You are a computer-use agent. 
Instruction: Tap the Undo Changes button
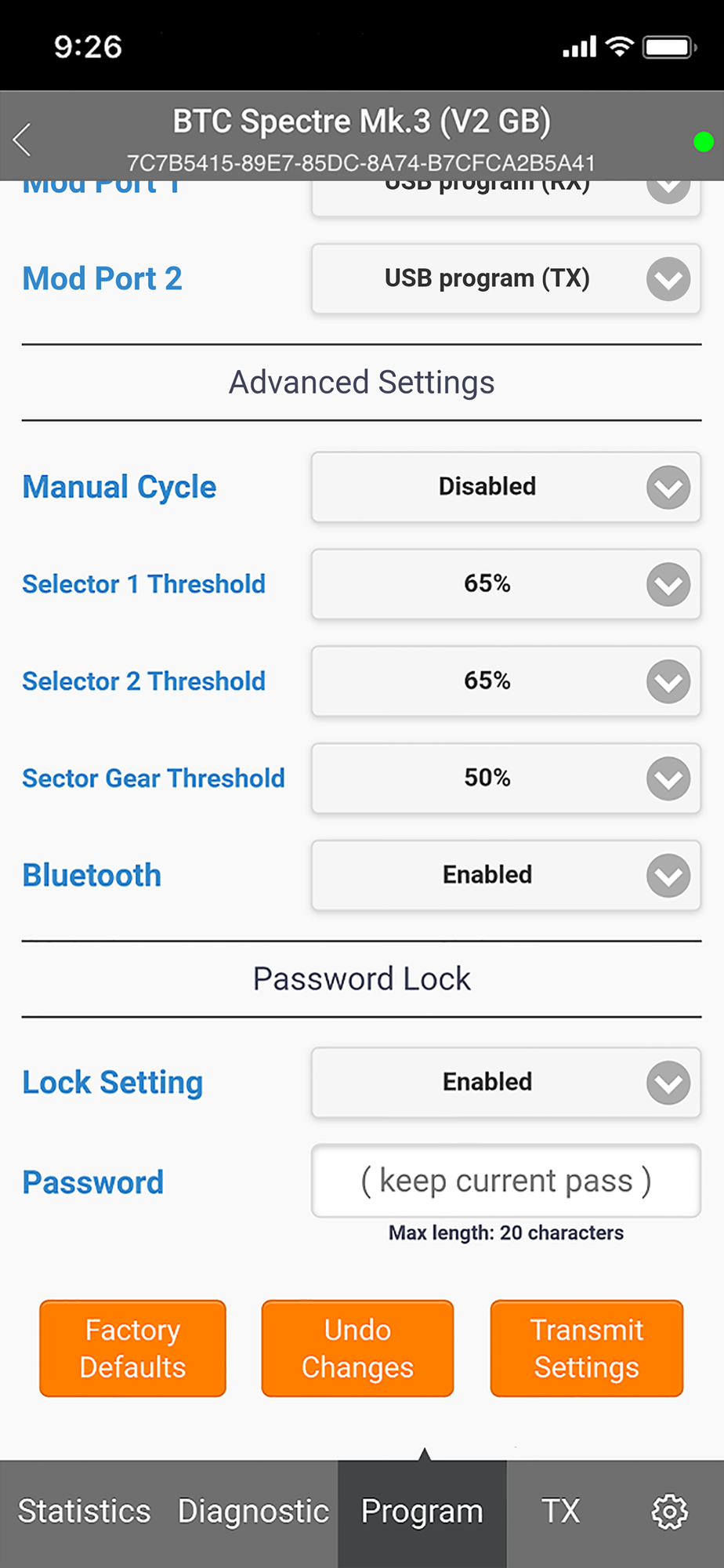click(x=357, y=1348)
